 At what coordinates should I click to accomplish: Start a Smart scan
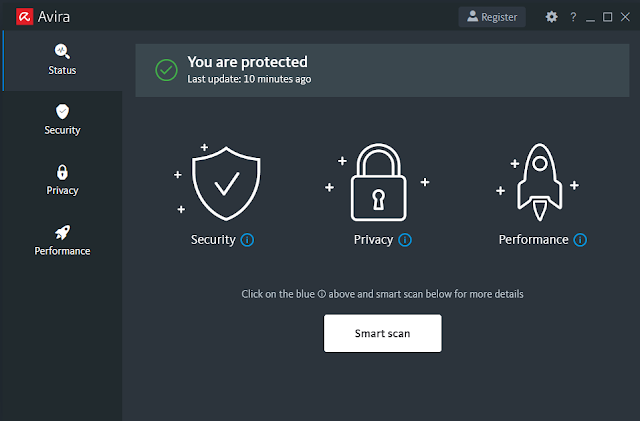382,332
